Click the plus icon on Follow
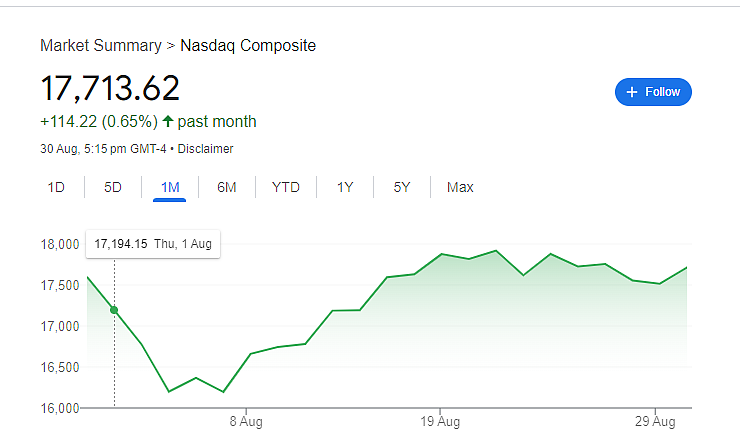Image resolution: width=740 pixels, height=448 pixels. pyautogui.click(x=631, y=92)
